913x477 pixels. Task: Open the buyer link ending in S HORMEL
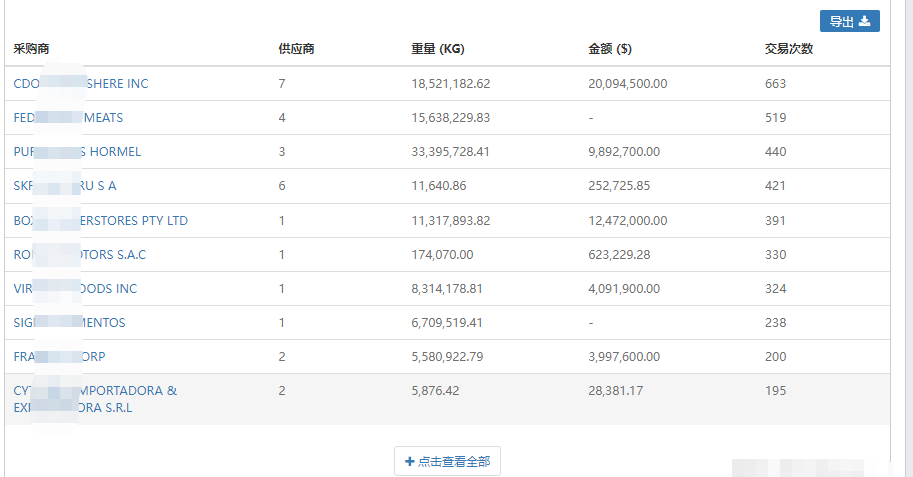point(77,151)
